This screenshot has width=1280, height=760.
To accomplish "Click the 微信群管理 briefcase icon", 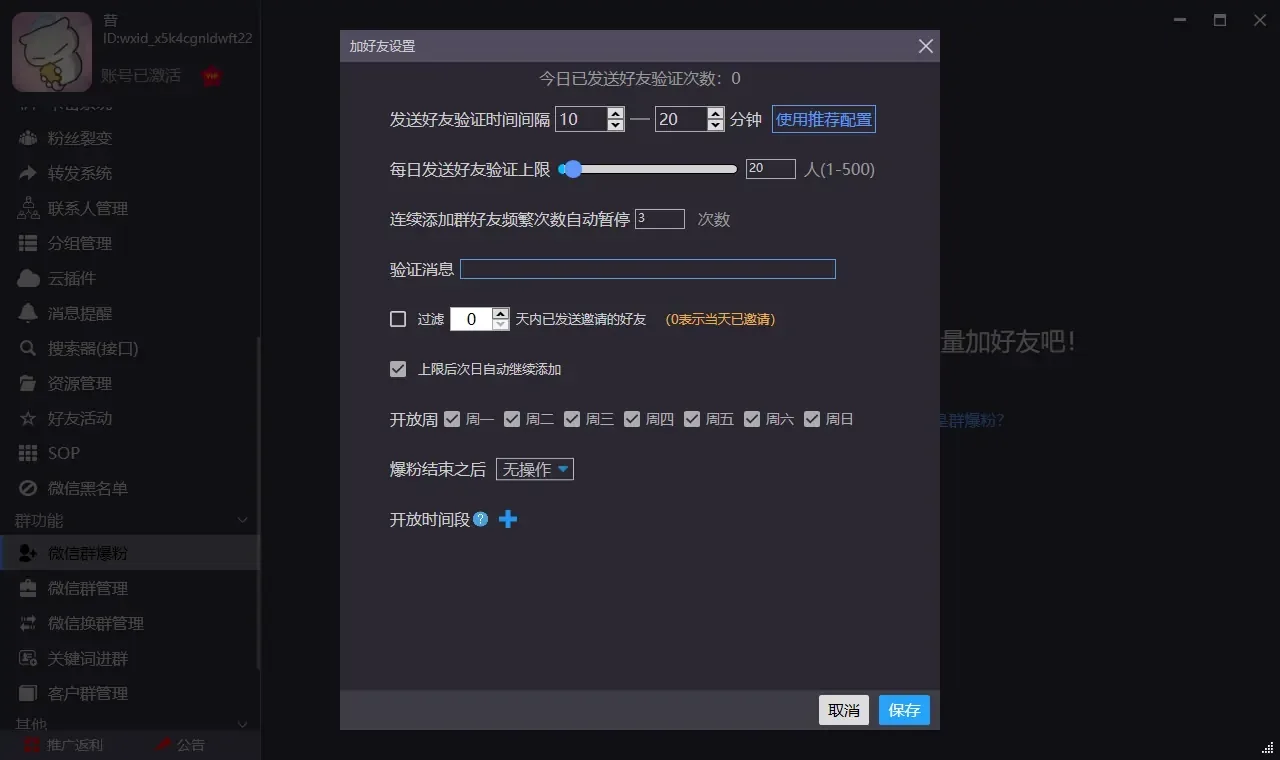I will tap(28, 589).
